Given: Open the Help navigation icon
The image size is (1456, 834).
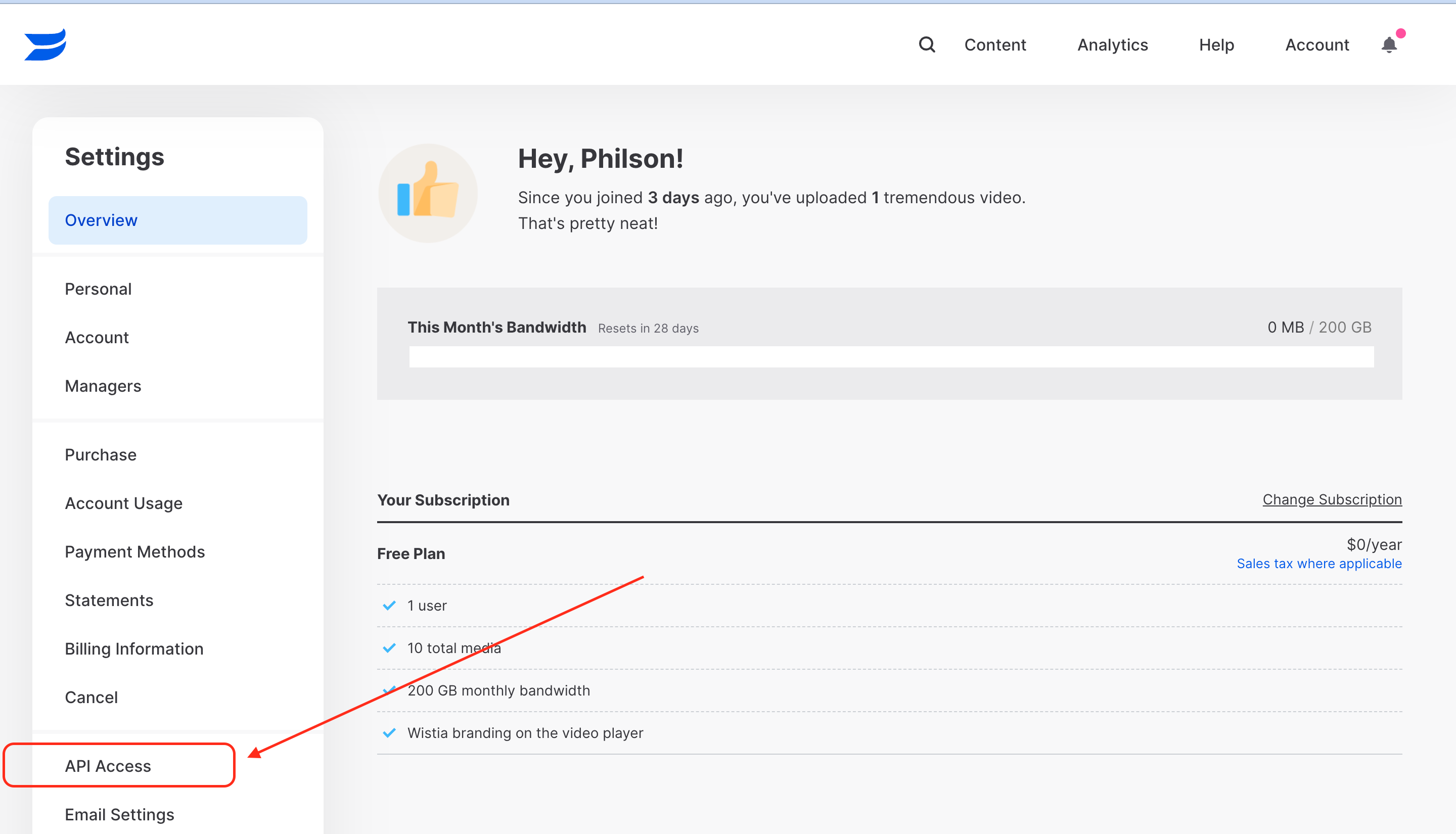Looking at the screenshot, I should click(x=1217, y=45).
